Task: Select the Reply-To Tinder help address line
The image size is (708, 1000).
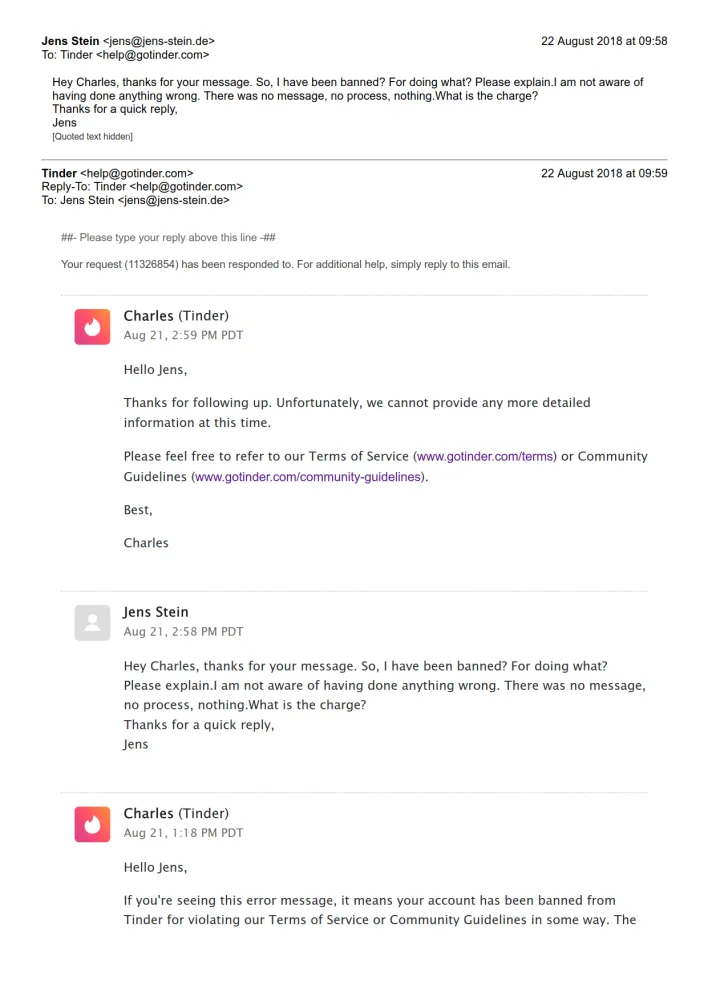Action: (142, 187)
